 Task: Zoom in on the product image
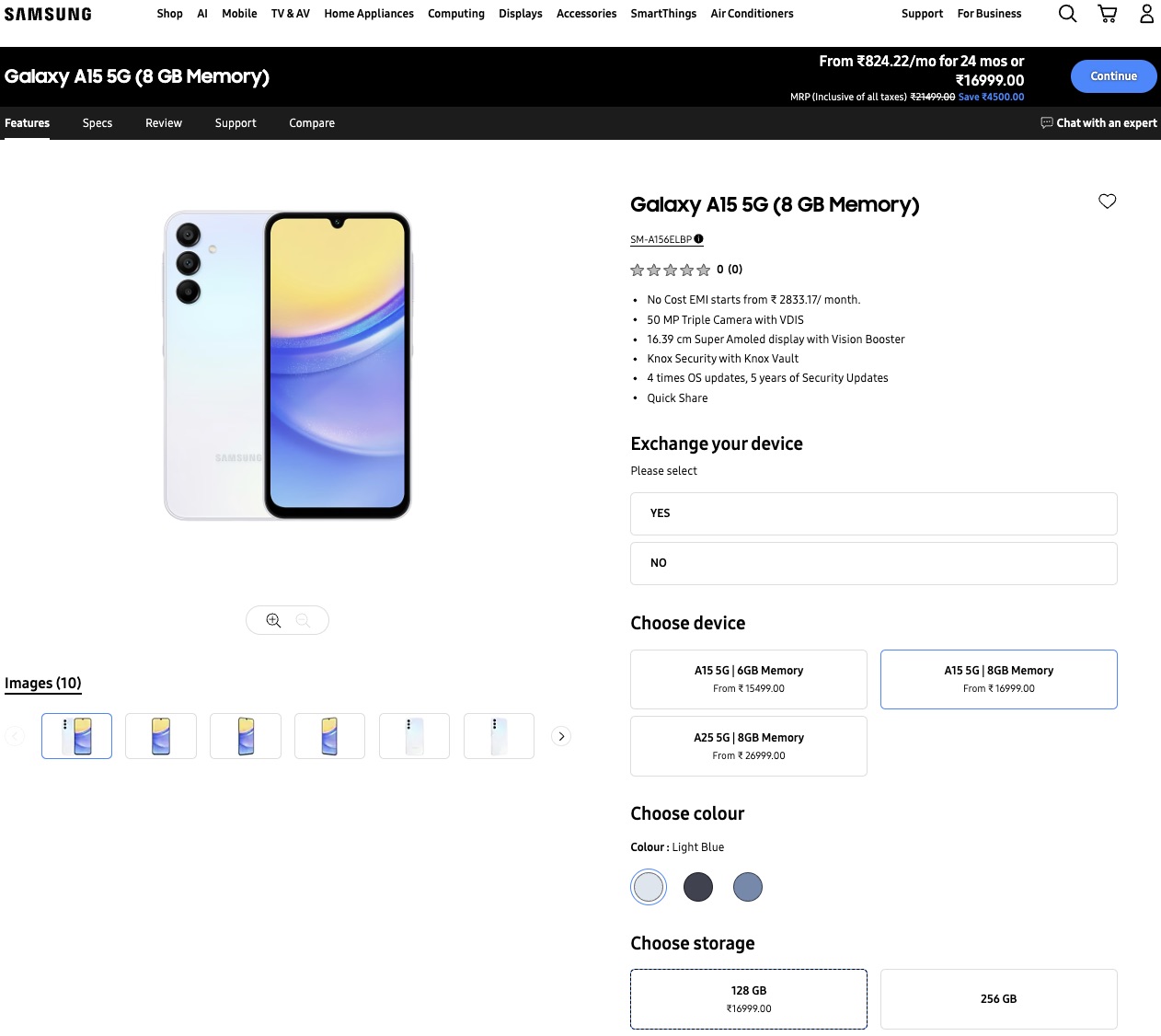tap(273, 620)
